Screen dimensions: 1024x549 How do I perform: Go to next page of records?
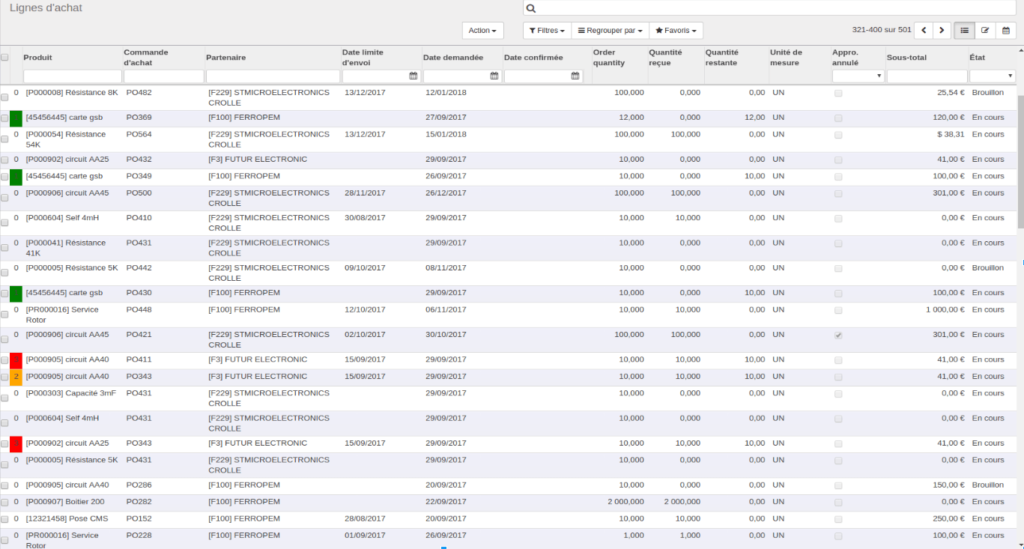[x=942, y=30]
